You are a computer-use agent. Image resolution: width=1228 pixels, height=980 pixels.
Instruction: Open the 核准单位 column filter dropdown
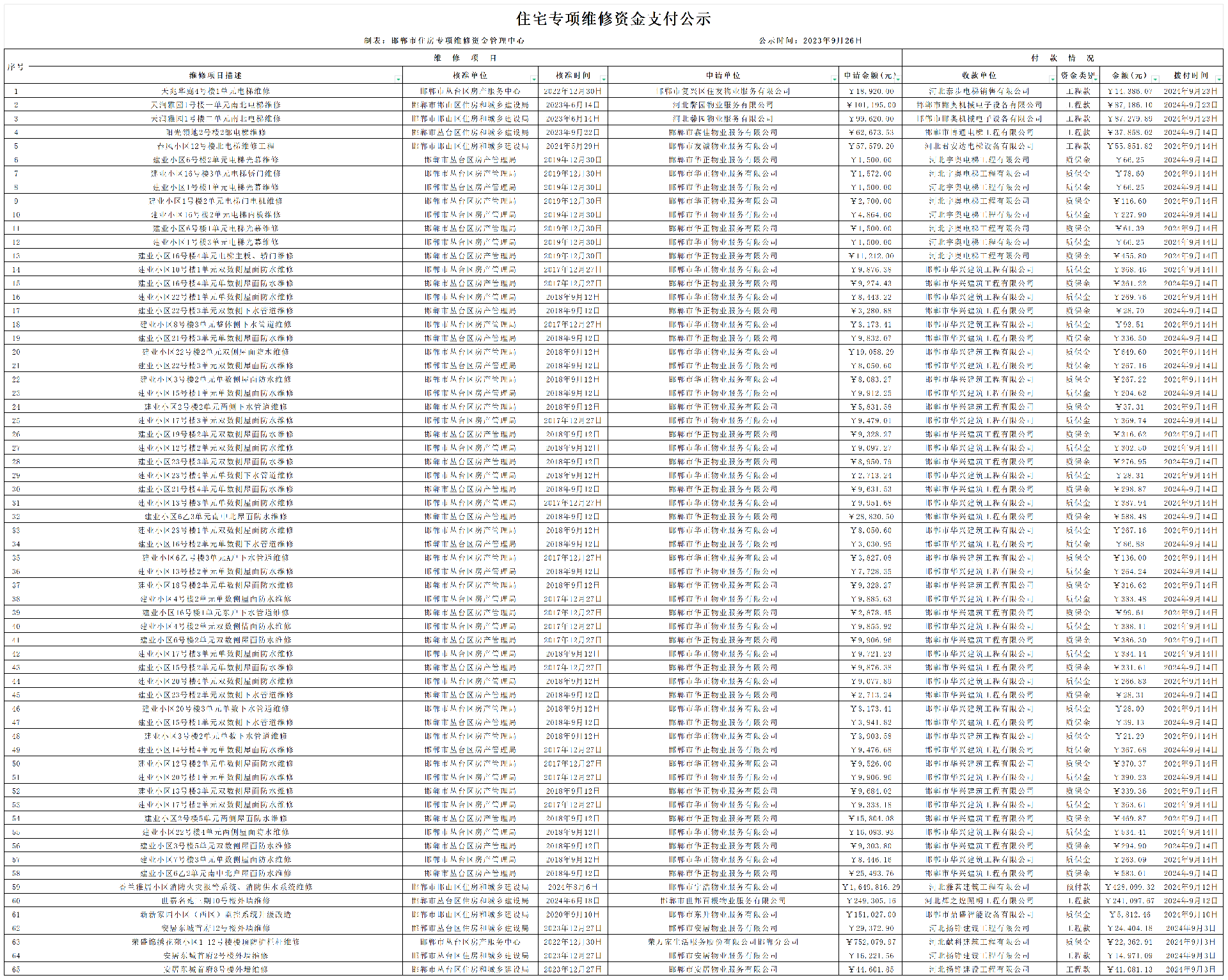pos(533,79)
